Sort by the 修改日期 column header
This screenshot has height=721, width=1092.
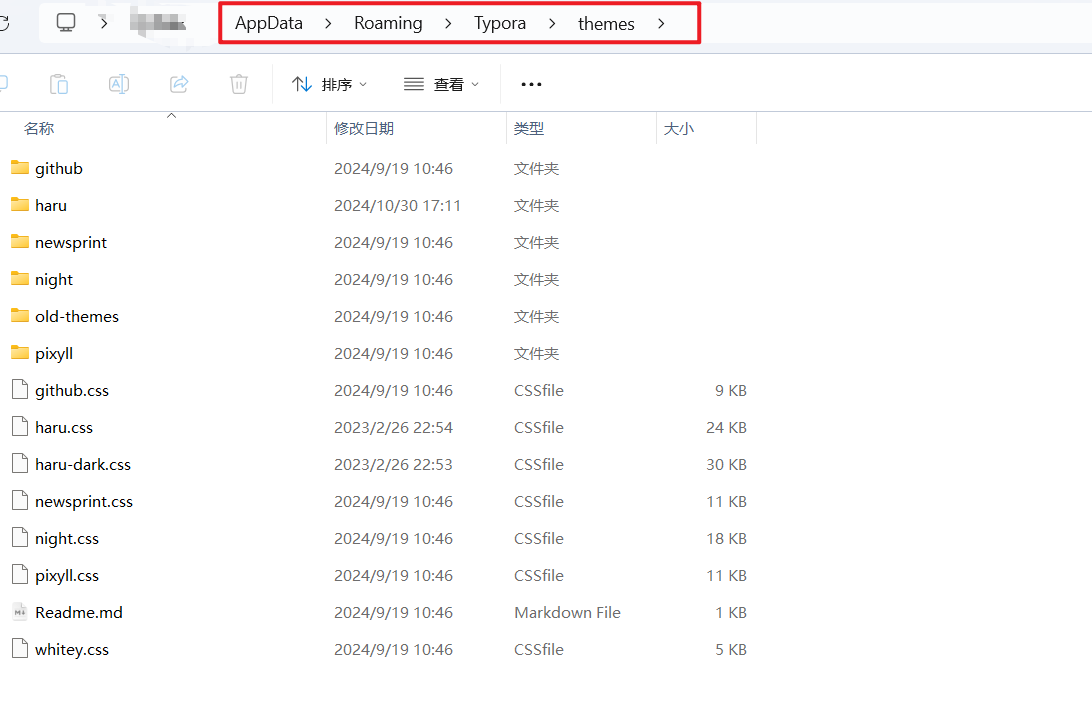coord(364,128)
